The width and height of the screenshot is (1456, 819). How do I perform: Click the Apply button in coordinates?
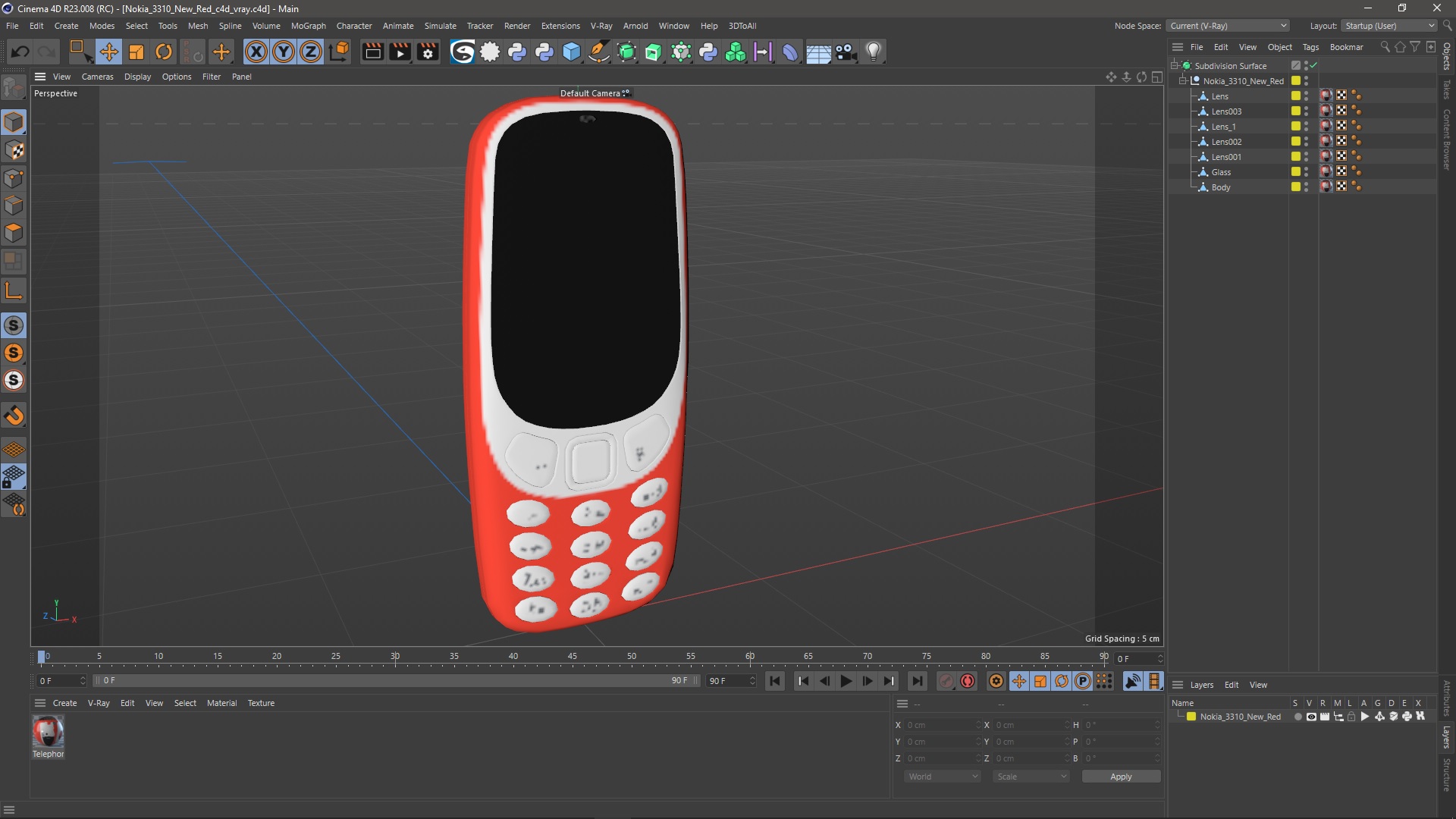coord(1121,777)
